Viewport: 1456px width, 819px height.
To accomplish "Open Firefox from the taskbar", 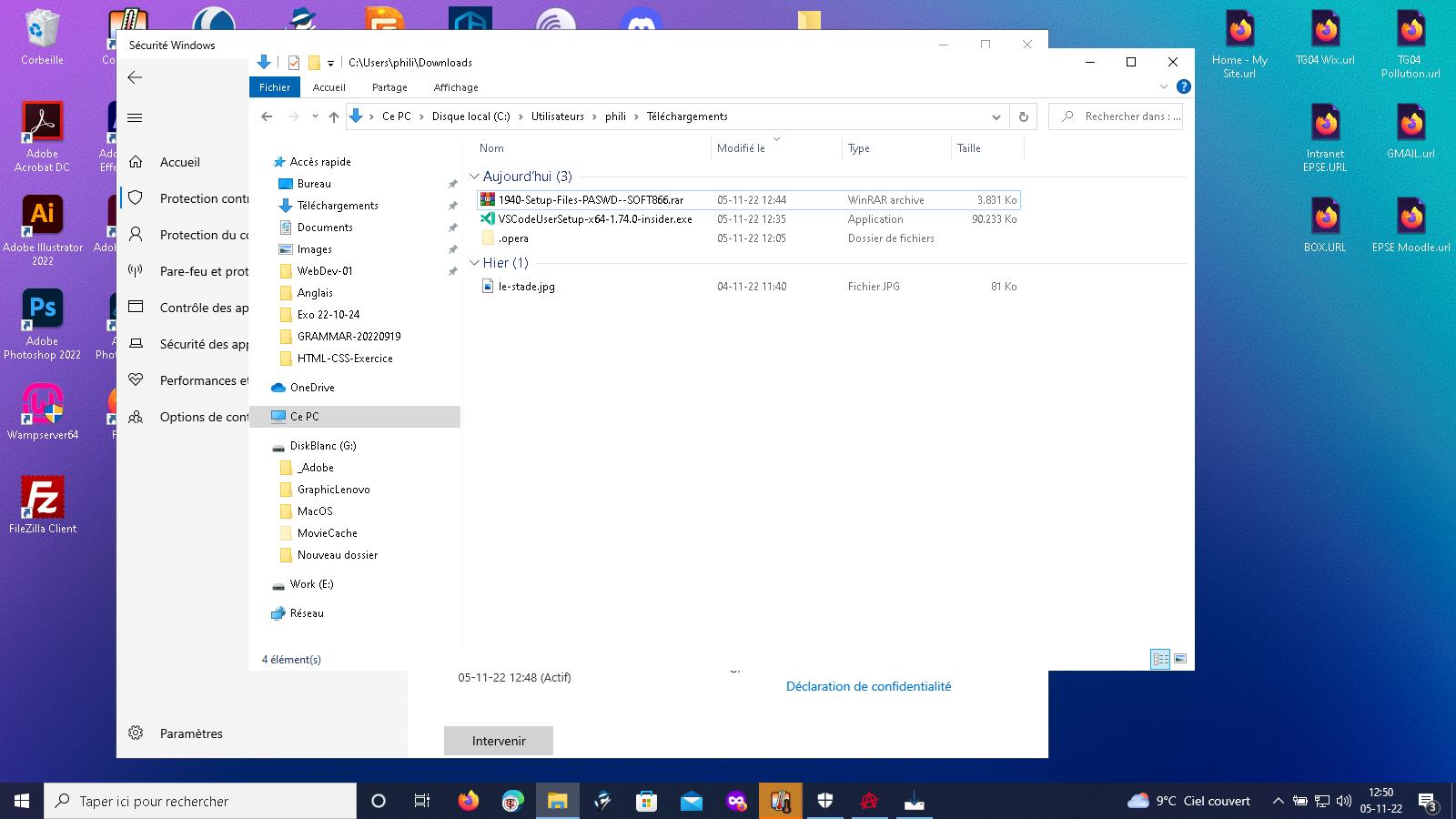I will [x=469, y=801].
